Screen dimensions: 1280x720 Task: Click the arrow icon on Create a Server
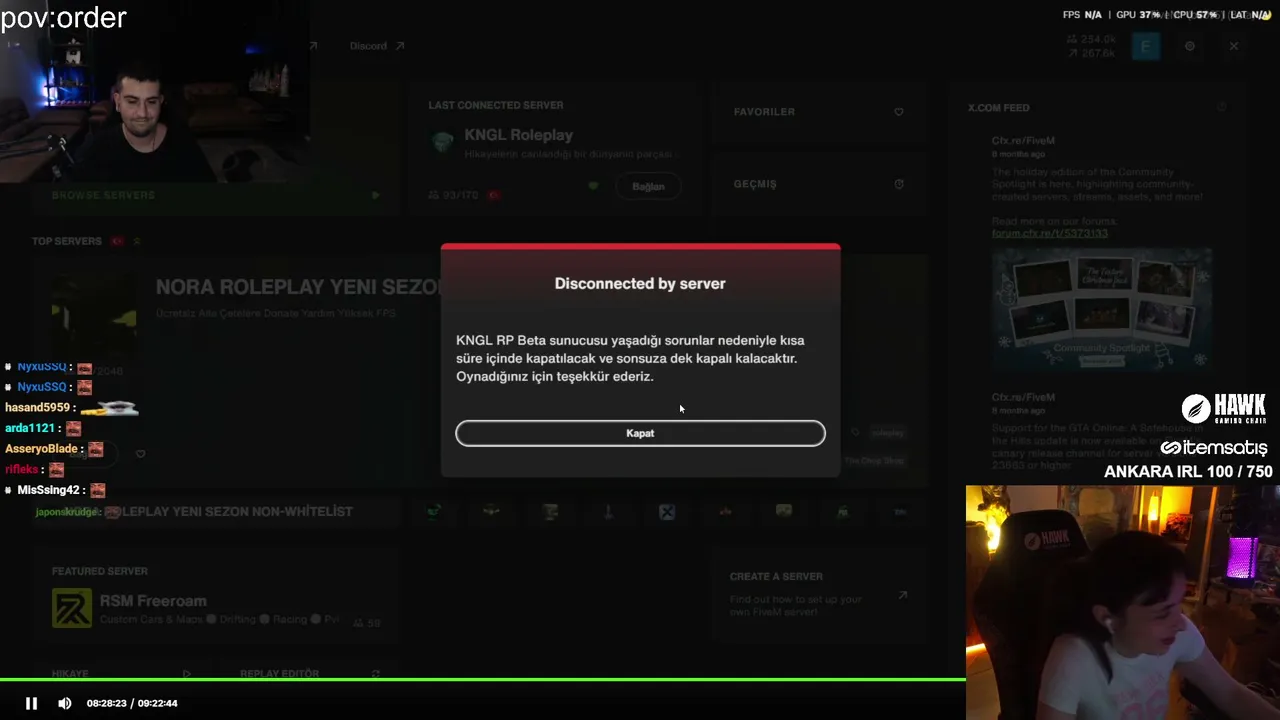[902, 595]
